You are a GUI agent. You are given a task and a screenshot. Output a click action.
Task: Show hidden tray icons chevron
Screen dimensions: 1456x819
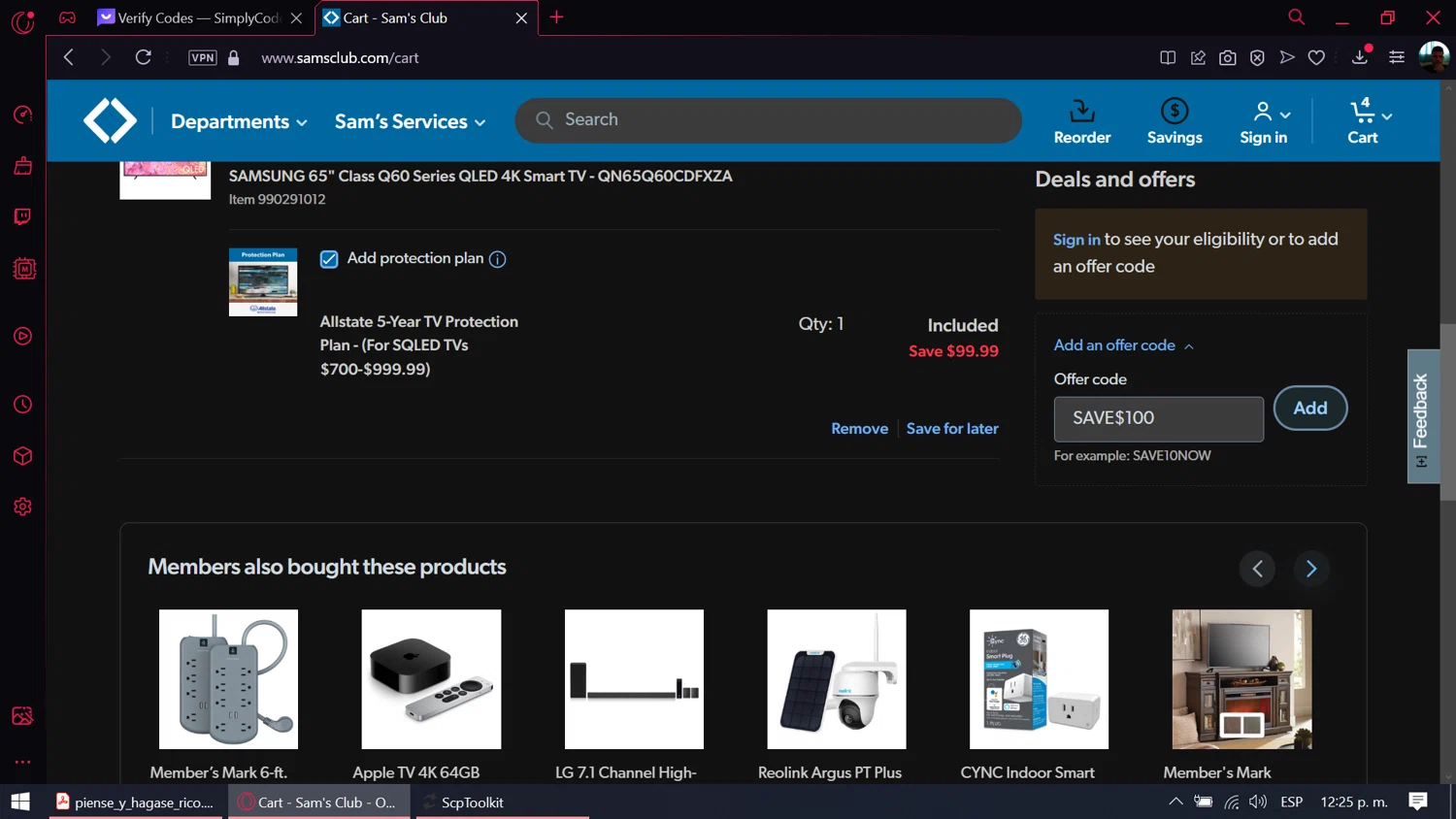point(1175,802)
